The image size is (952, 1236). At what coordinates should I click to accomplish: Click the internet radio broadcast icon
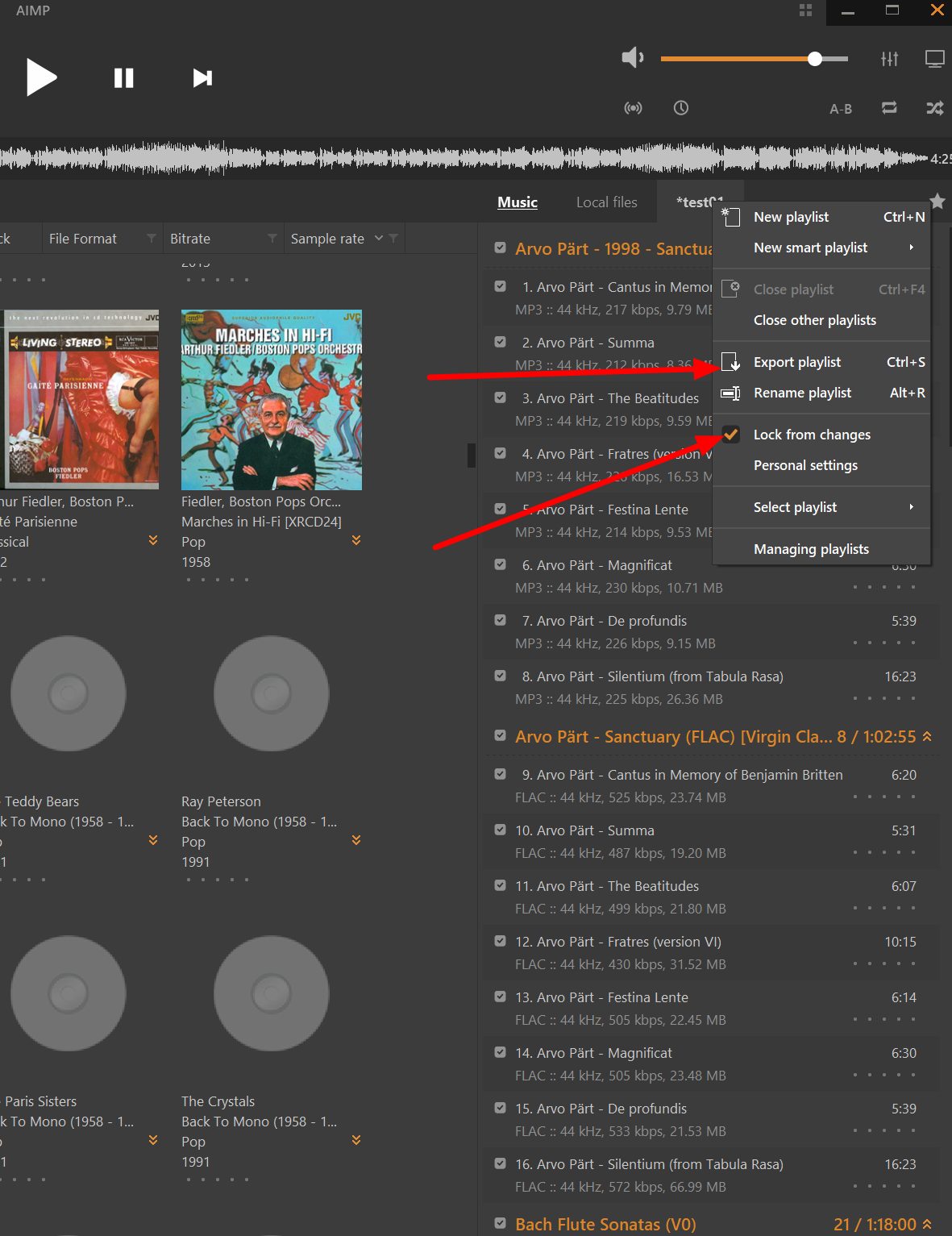[x=634, y=108]
